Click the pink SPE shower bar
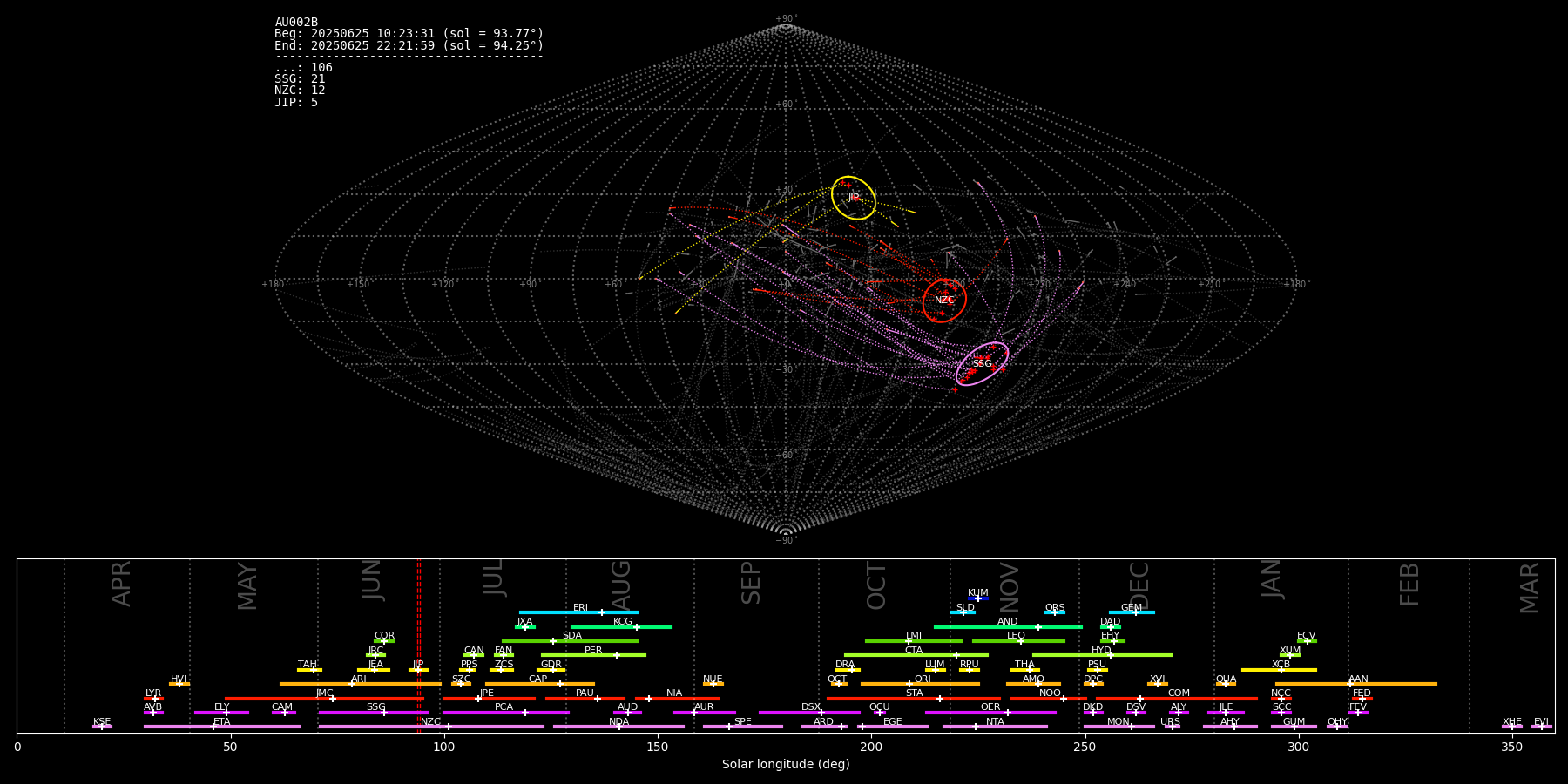Screen dimensions: 1568x784 (743, 727)
